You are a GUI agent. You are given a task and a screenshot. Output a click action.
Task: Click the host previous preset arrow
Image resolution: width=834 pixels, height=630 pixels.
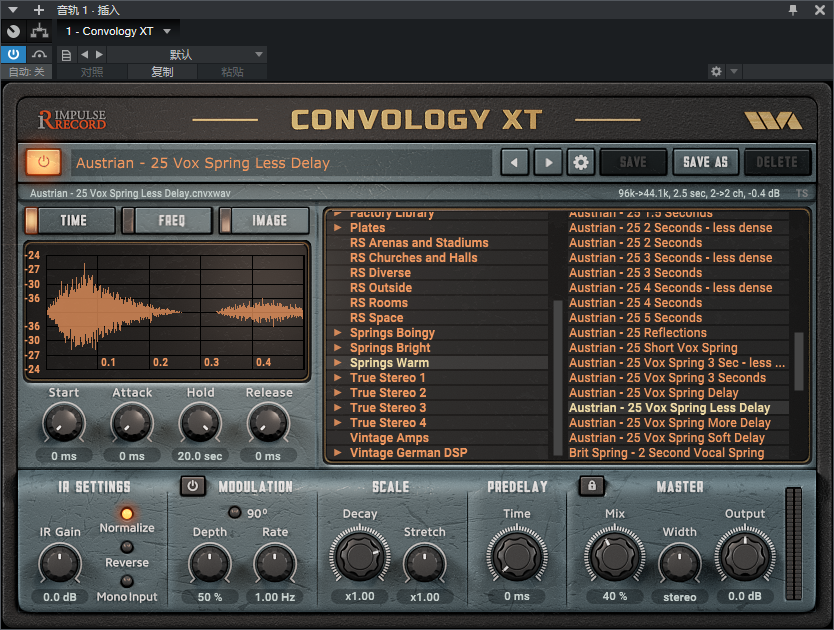pos(85,54)
